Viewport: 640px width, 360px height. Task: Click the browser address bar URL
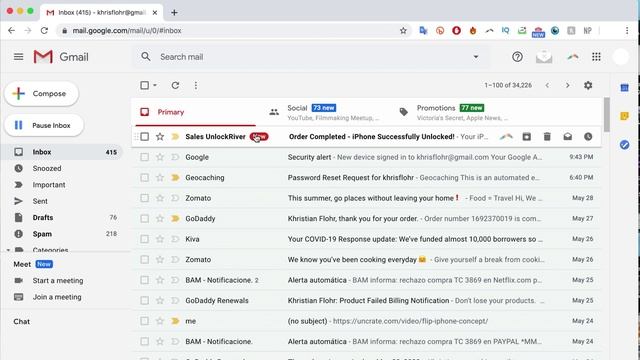point(127,31)
